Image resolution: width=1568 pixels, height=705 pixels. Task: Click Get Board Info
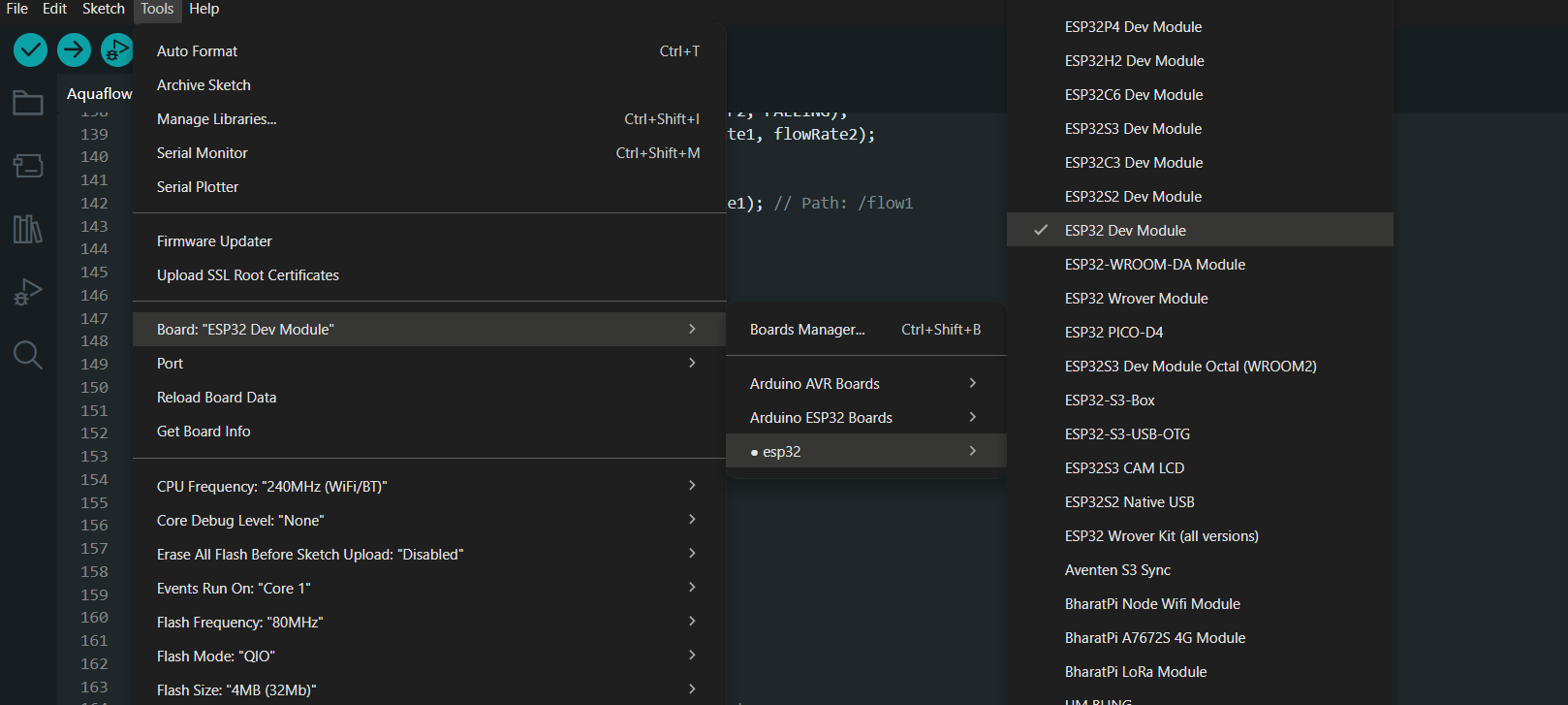point(204,432)
